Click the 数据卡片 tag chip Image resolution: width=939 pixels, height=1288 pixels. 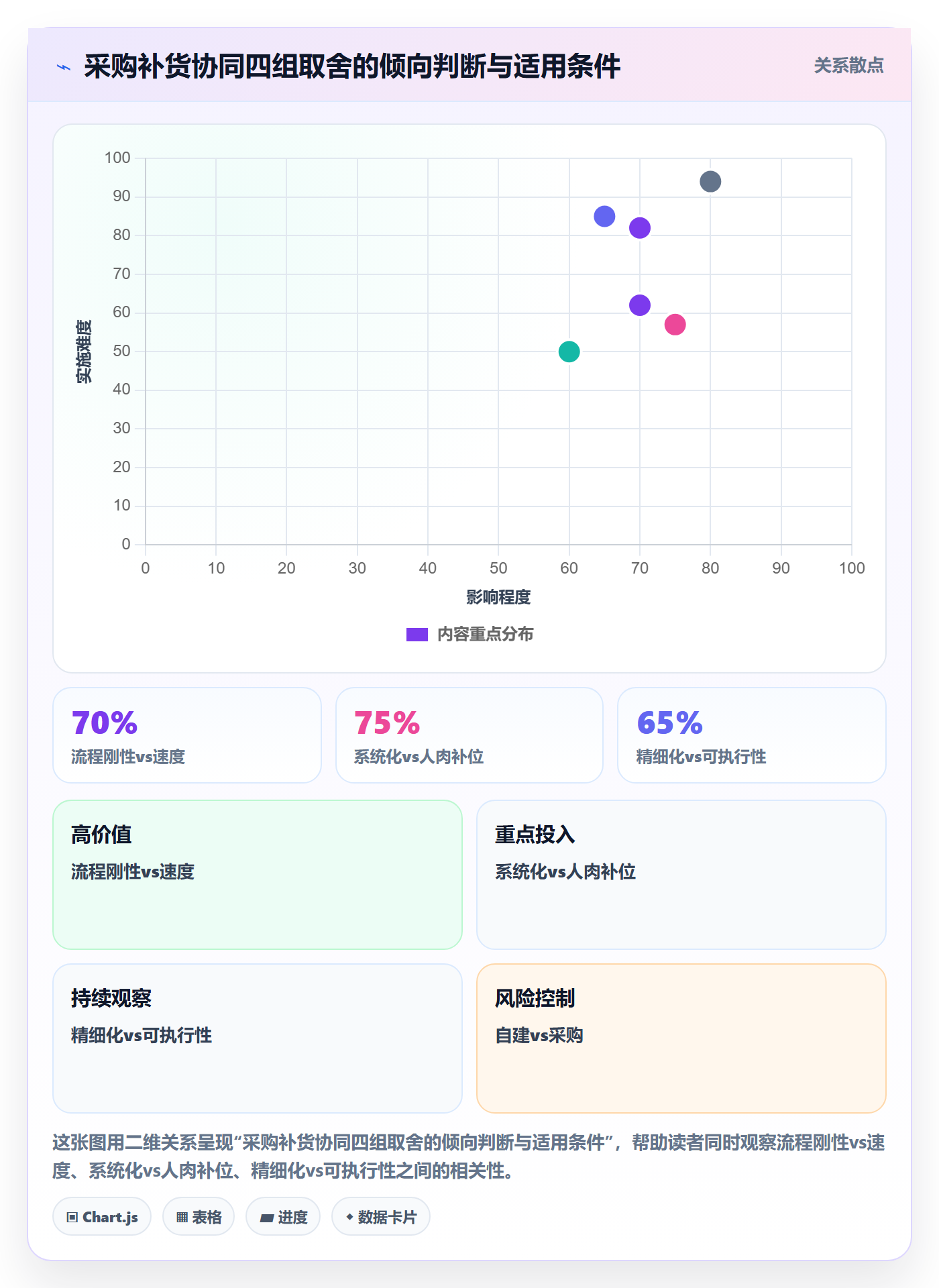[381, 1217]
